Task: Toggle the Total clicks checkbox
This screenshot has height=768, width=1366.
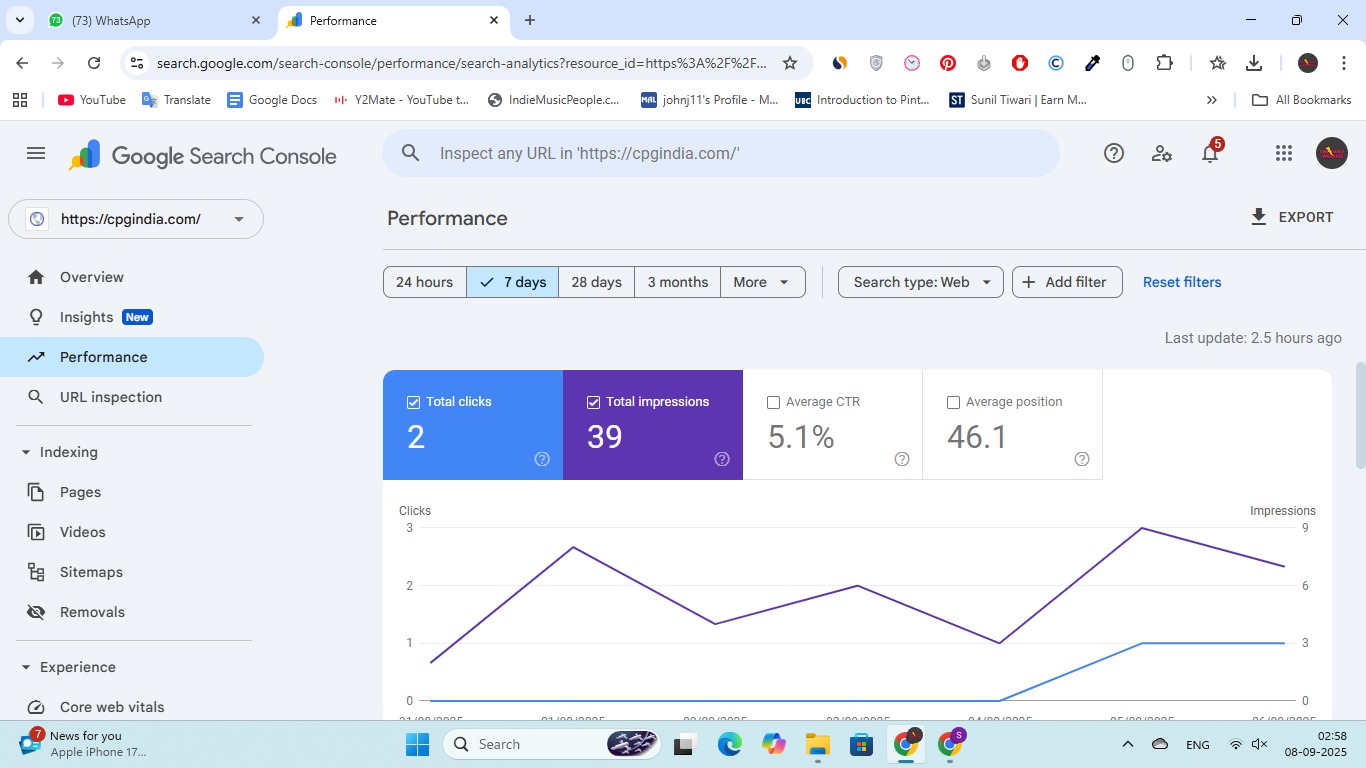Action: pyautogui.click(x=413, y=402)
